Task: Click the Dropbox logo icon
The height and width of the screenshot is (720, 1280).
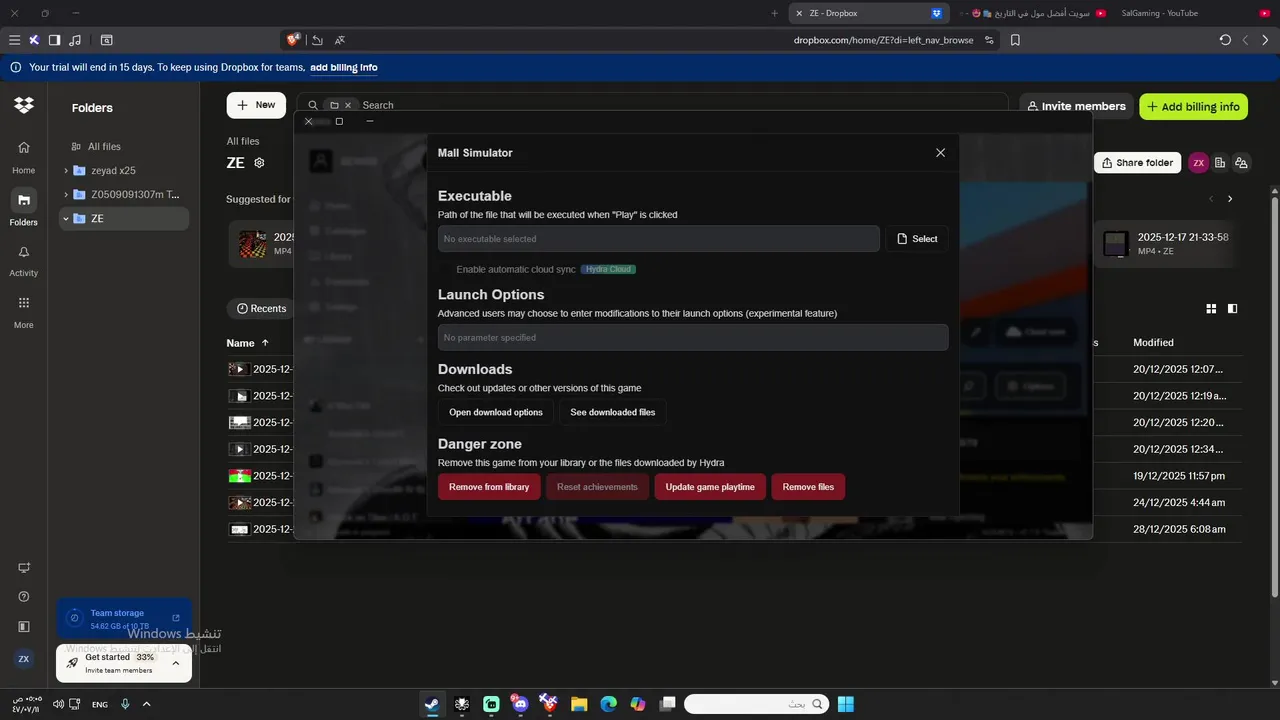Action: click(x=24, y=105)
